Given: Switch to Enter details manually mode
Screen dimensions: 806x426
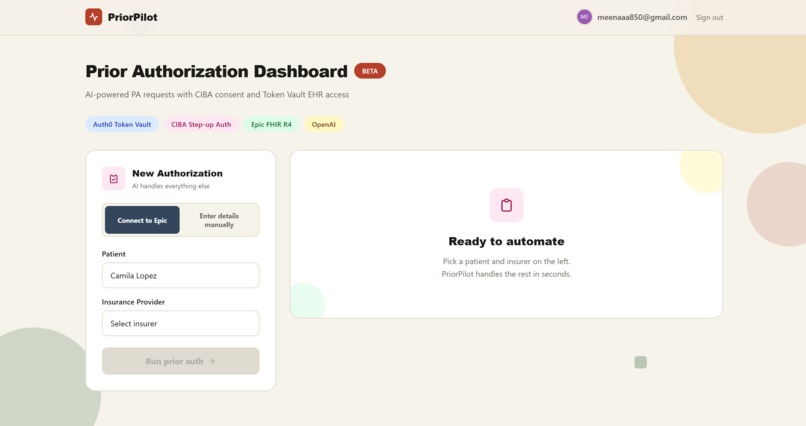Looking at the screenshot, I should pos(219,220).
